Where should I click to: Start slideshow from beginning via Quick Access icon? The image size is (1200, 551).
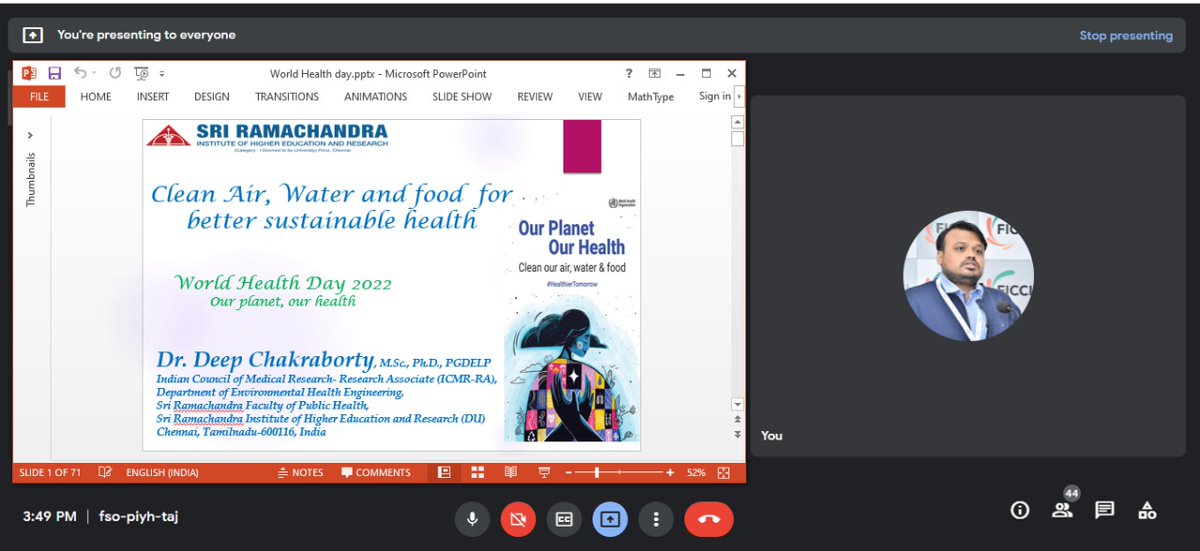(142, 73)
